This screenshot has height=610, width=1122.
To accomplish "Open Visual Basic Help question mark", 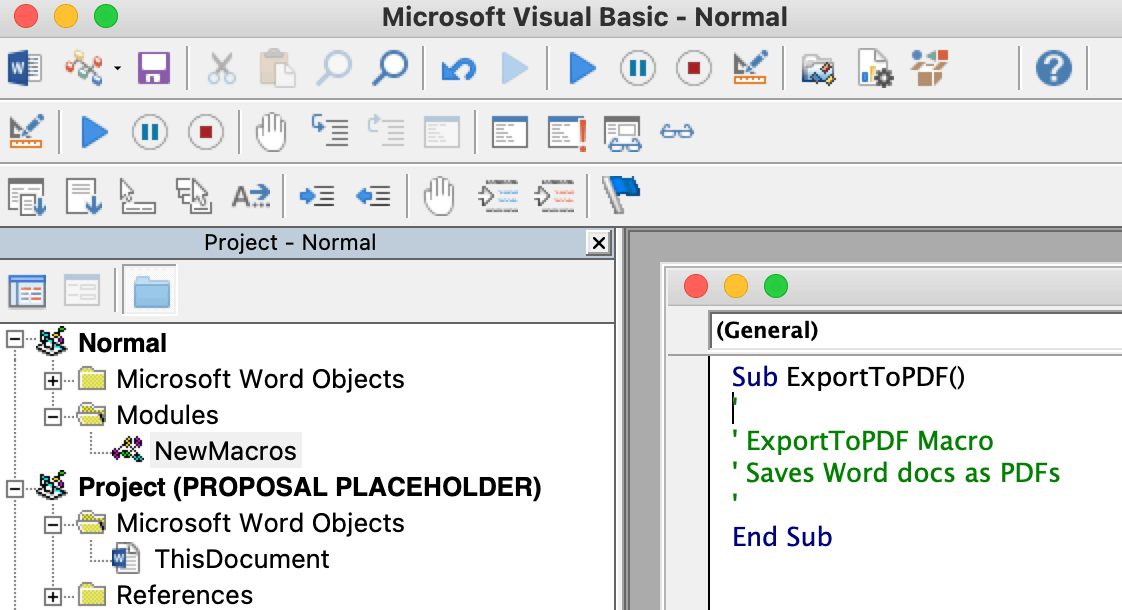I will coord(1053,69).
